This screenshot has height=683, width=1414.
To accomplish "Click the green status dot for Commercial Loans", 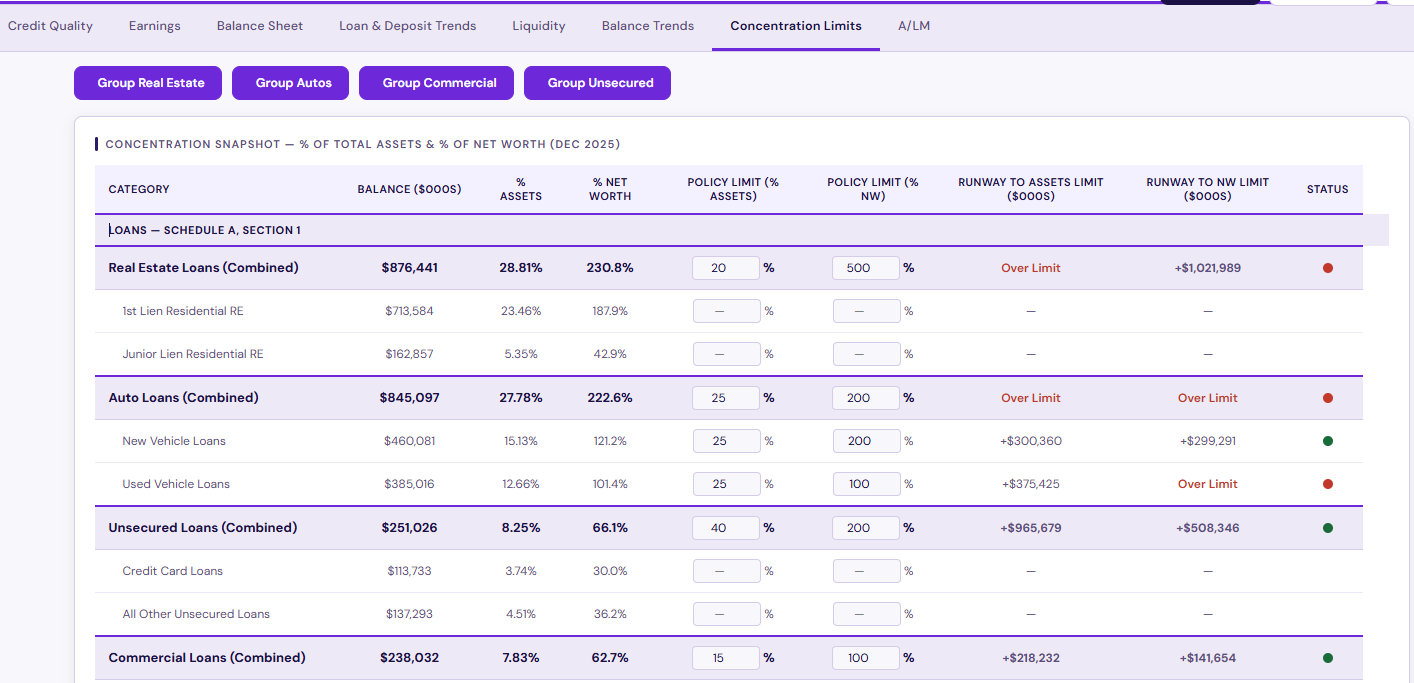I will [1327, 658].
